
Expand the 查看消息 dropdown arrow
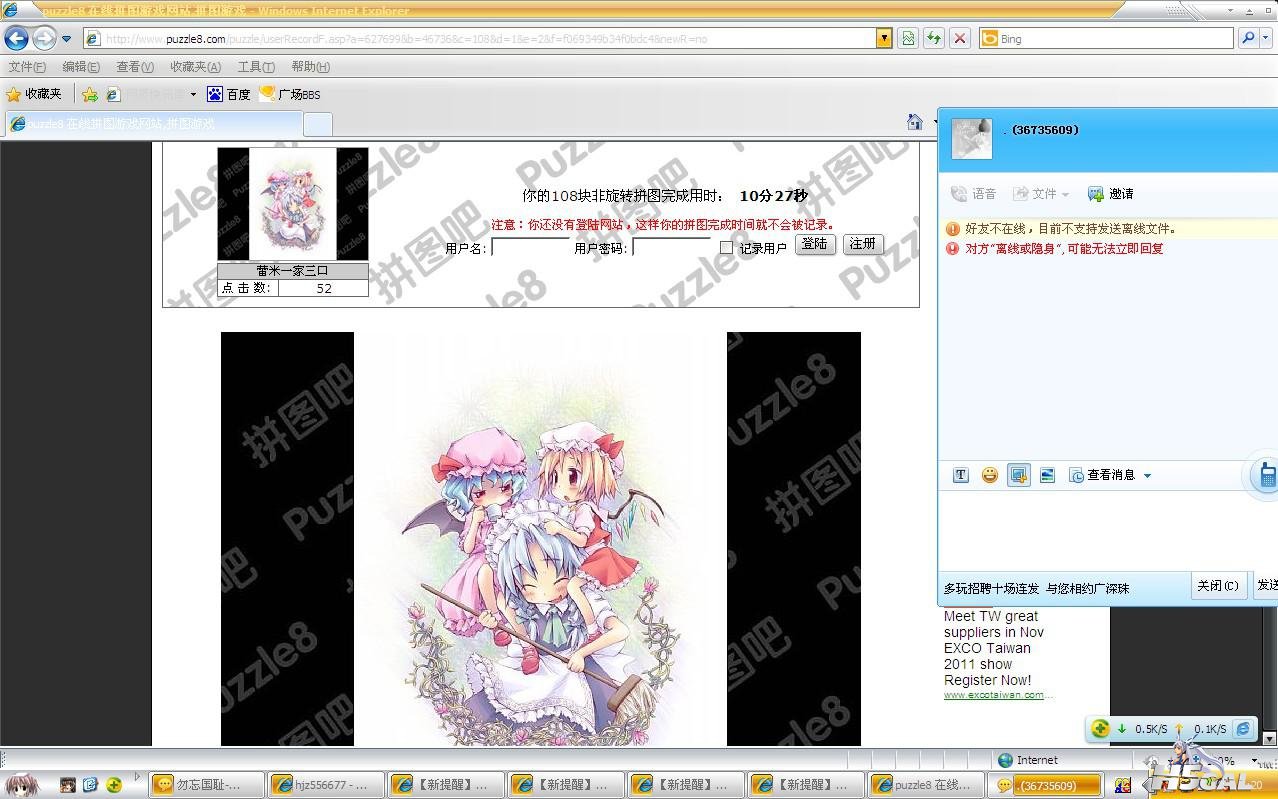[x=1147, y=476]
